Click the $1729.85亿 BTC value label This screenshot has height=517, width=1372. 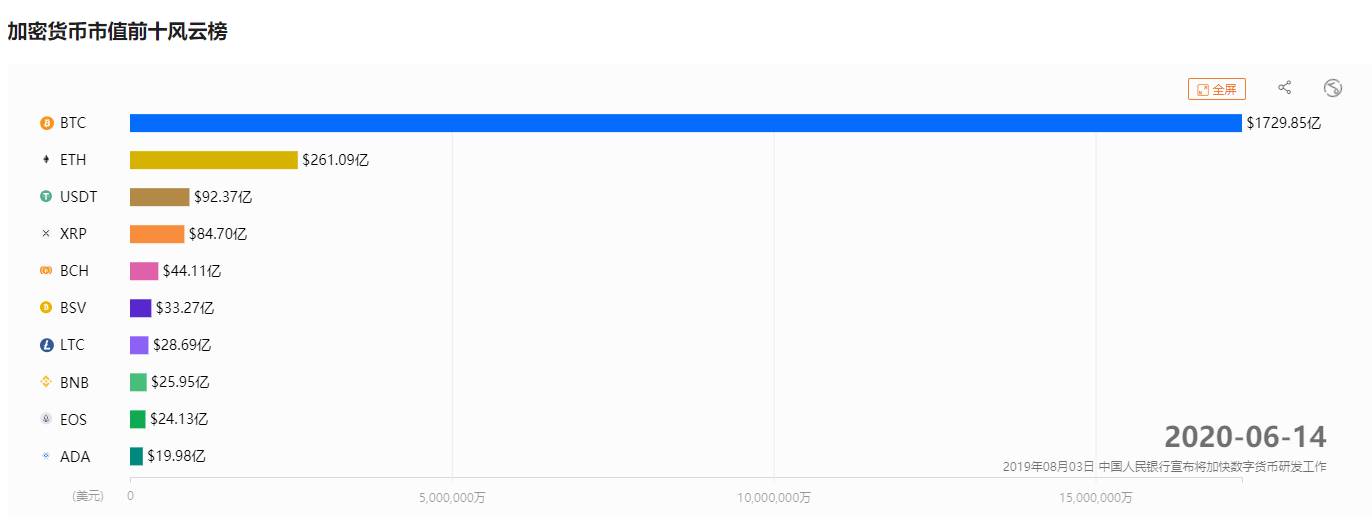click(x=1284, y=123)
